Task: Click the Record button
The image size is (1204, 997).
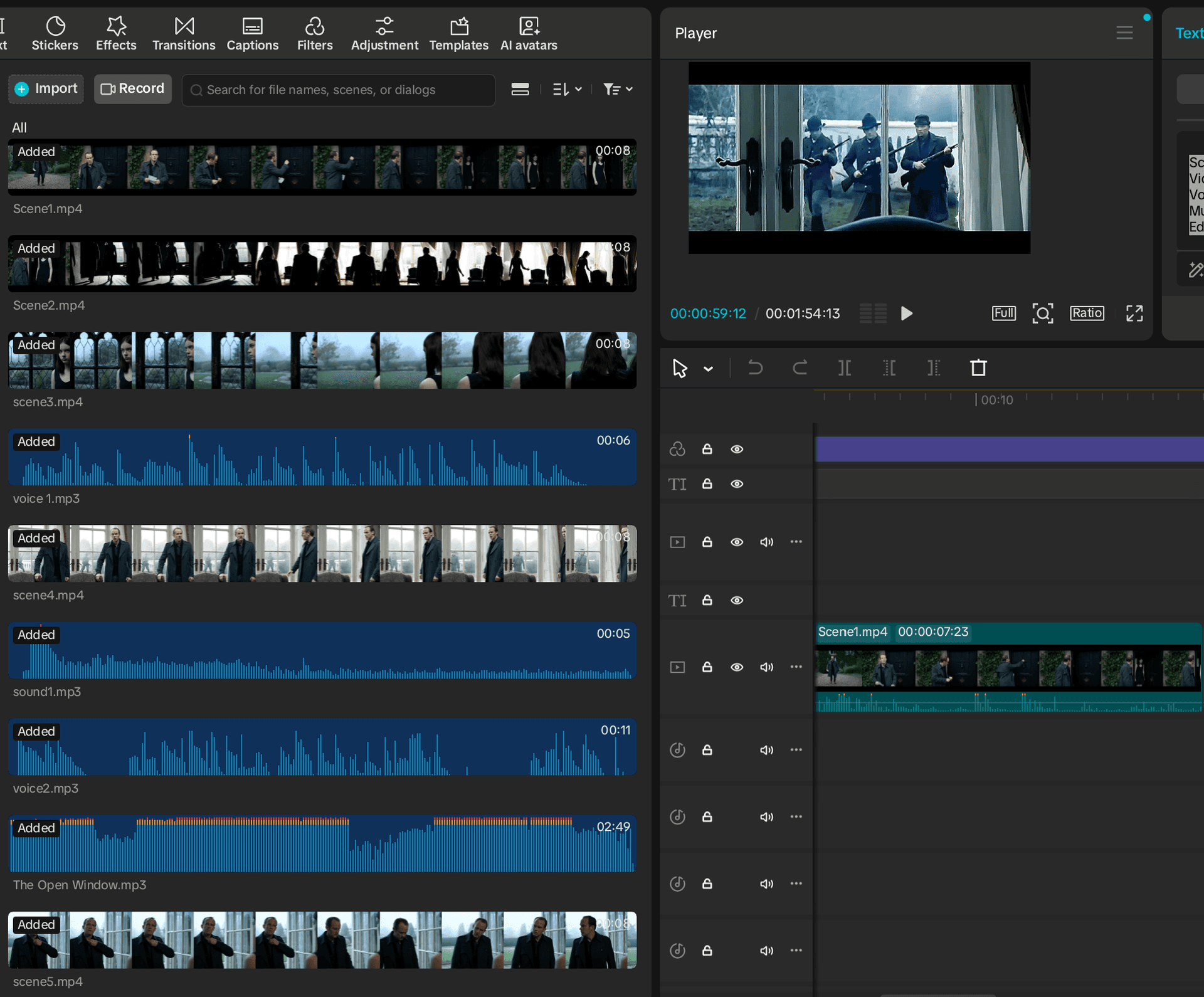Action: 133,89
